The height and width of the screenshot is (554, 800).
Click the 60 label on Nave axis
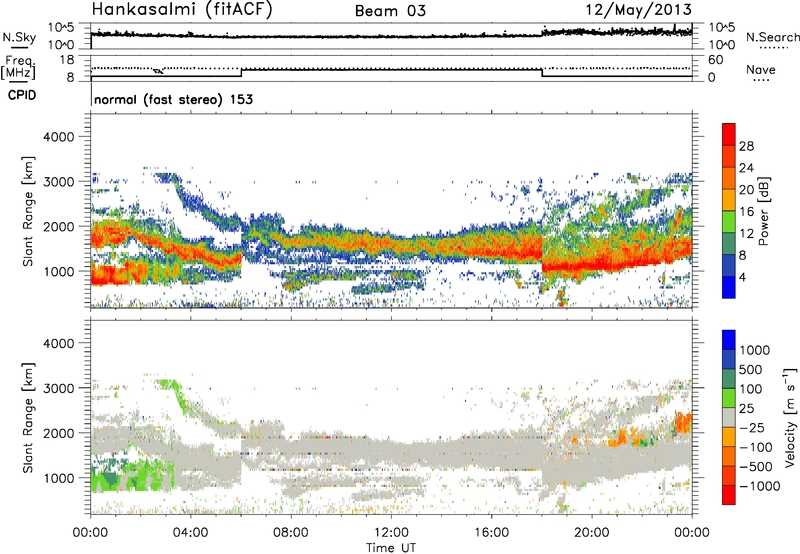click(715, 60)
